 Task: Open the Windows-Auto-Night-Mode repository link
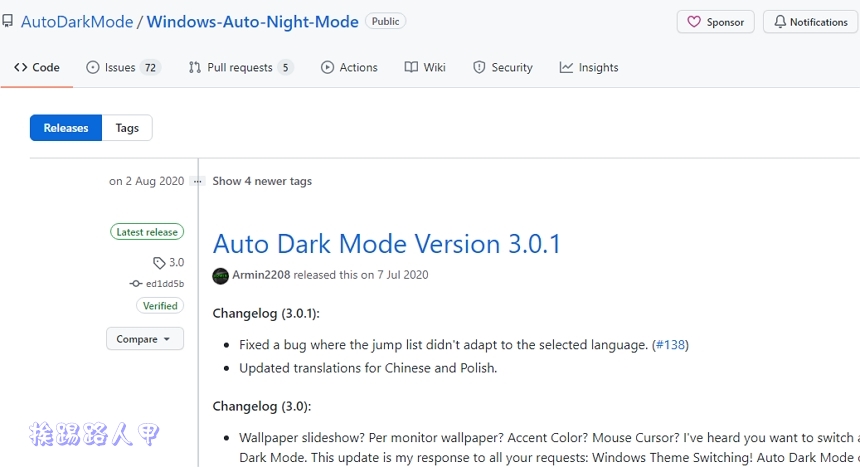point(253,21)
